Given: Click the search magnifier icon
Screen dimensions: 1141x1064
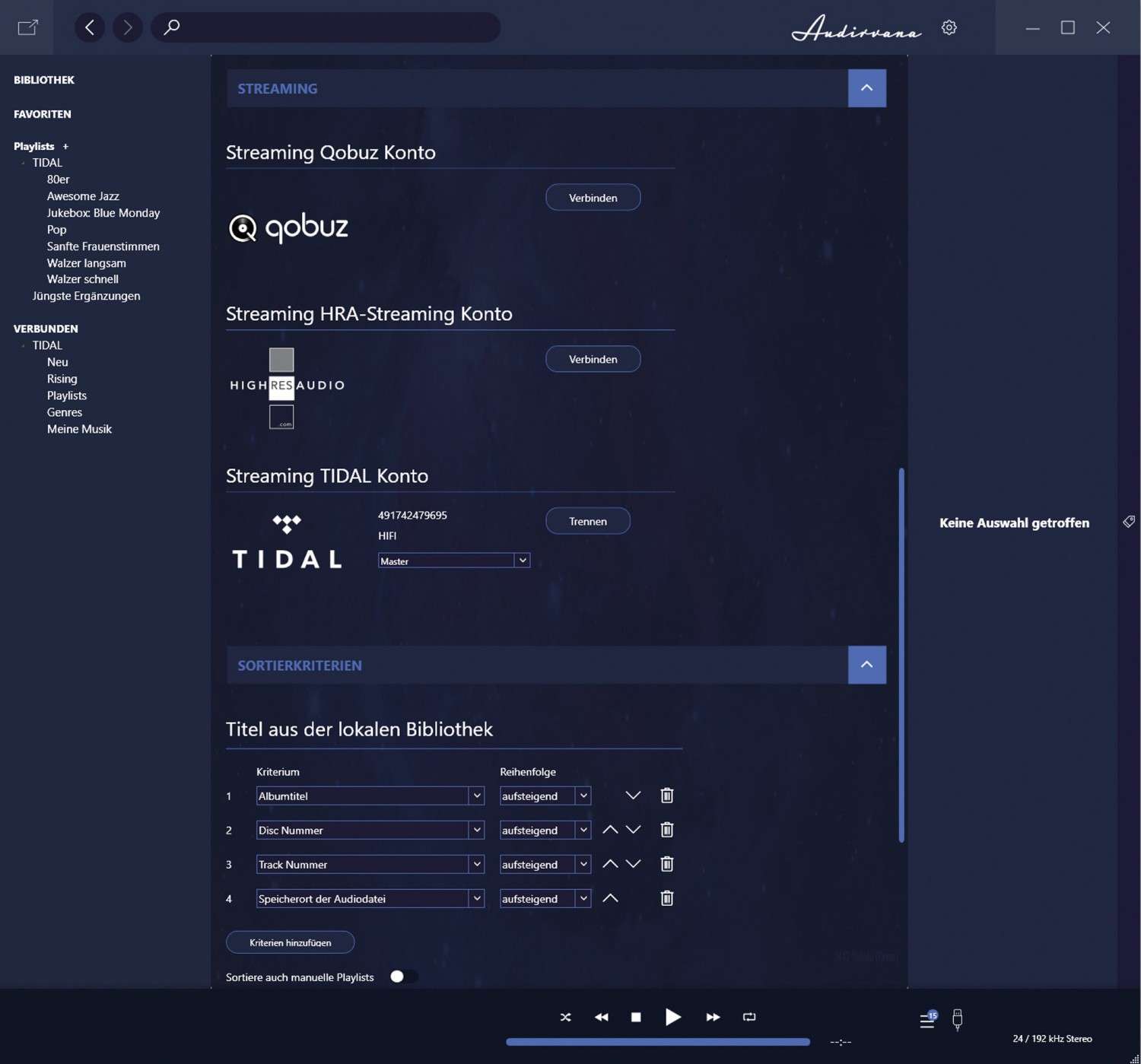Looking at the screenshot, I should (172, 27).
